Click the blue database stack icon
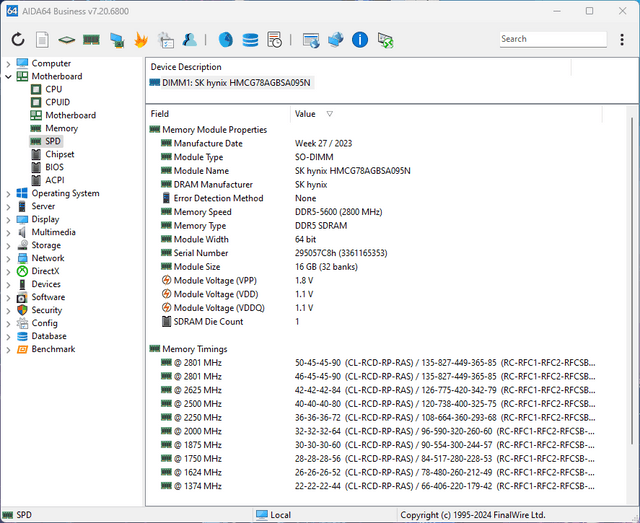This screenshot has height=523, width=640. click(250, 40)
